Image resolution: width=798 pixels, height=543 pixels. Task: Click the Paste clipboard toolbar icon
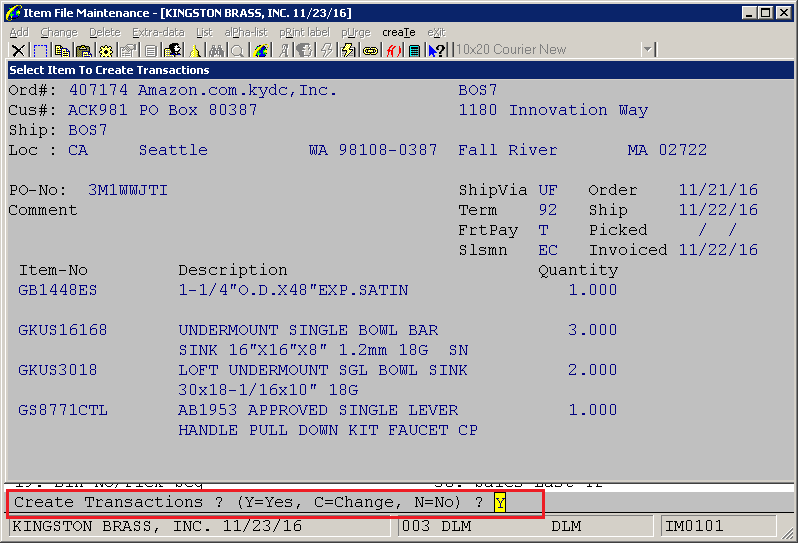[x=83, y=50]
